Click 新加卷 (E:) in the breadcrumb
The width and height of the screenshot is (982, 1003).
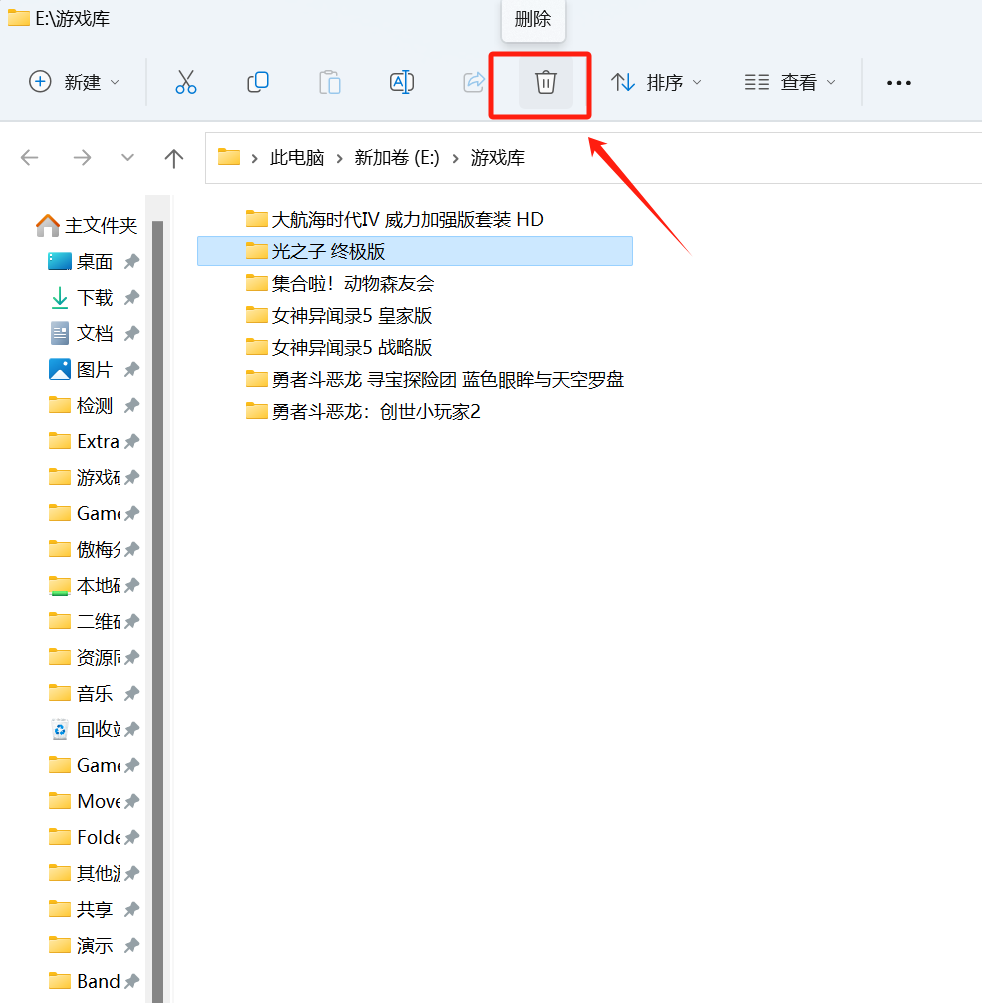tap(397, 157)
